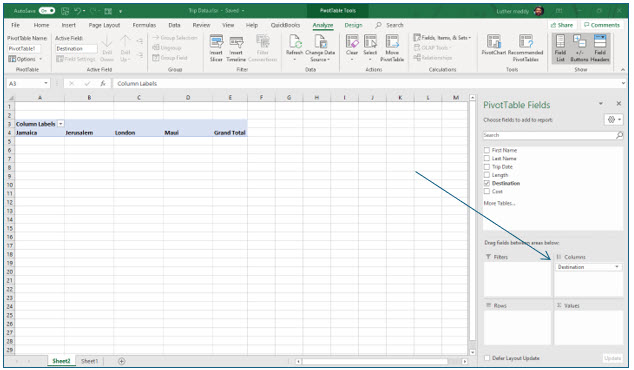Click the search magnifier in fields pane

[619, 135]
